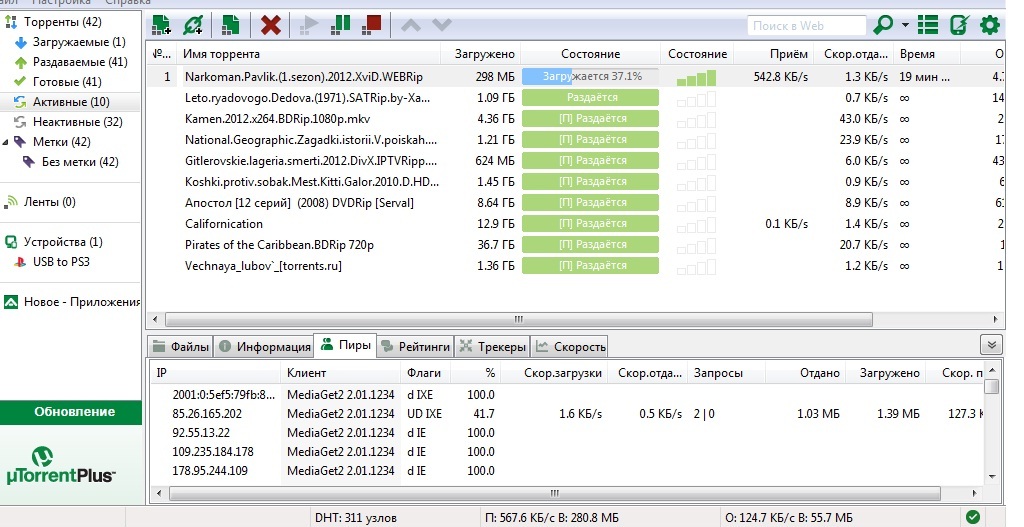The width and height of the screenshot is (1024, 527).
Task: Pause the torrent using the pause icon
Action: (x=340, y=24)
